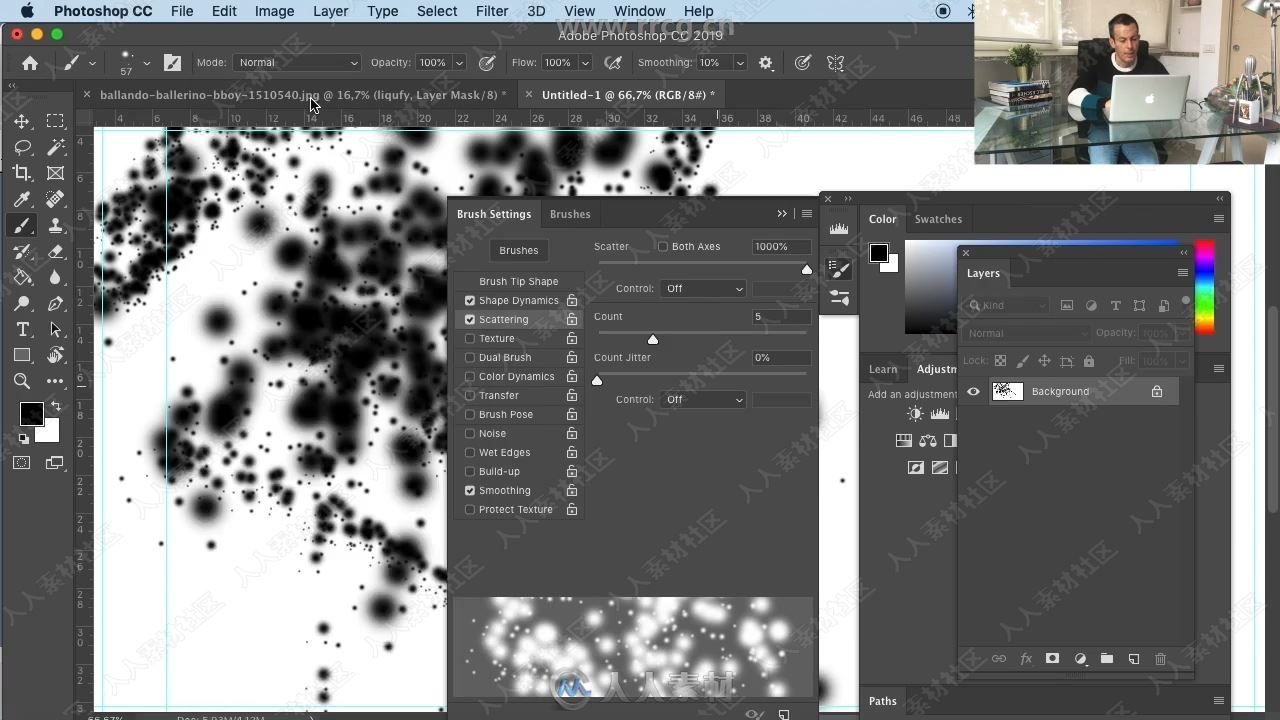This screenshot has width=1280, height=720.
Task: Open the Apple menu
Action: point(27,11)
